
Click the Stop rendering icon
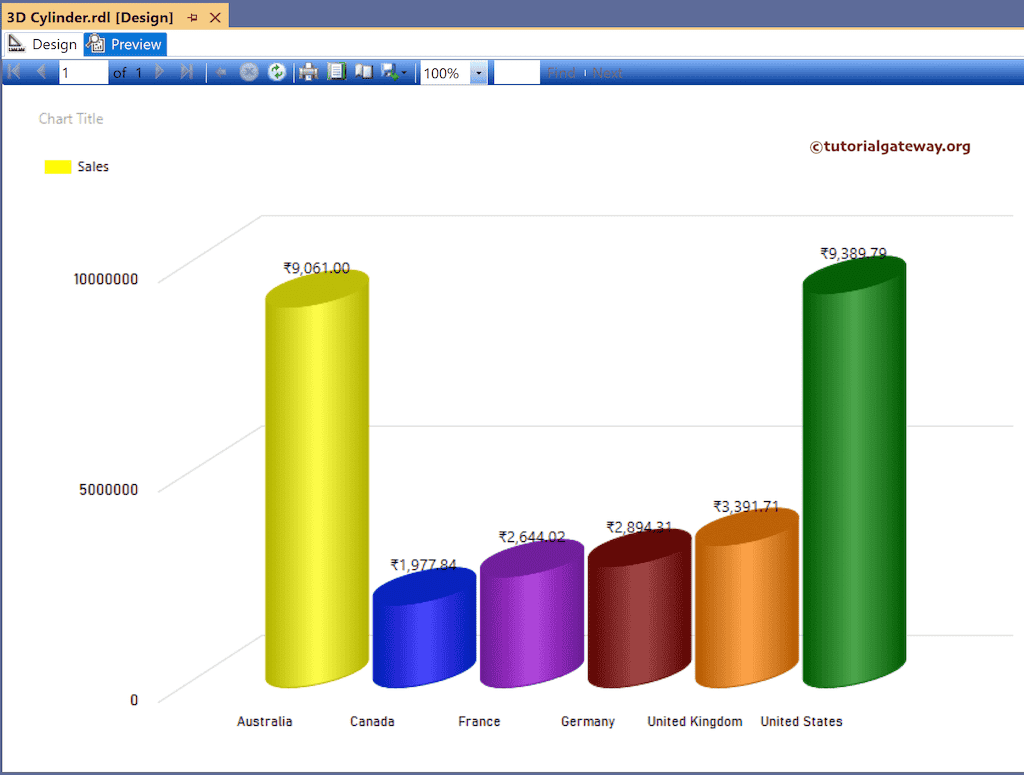(249, 71)
